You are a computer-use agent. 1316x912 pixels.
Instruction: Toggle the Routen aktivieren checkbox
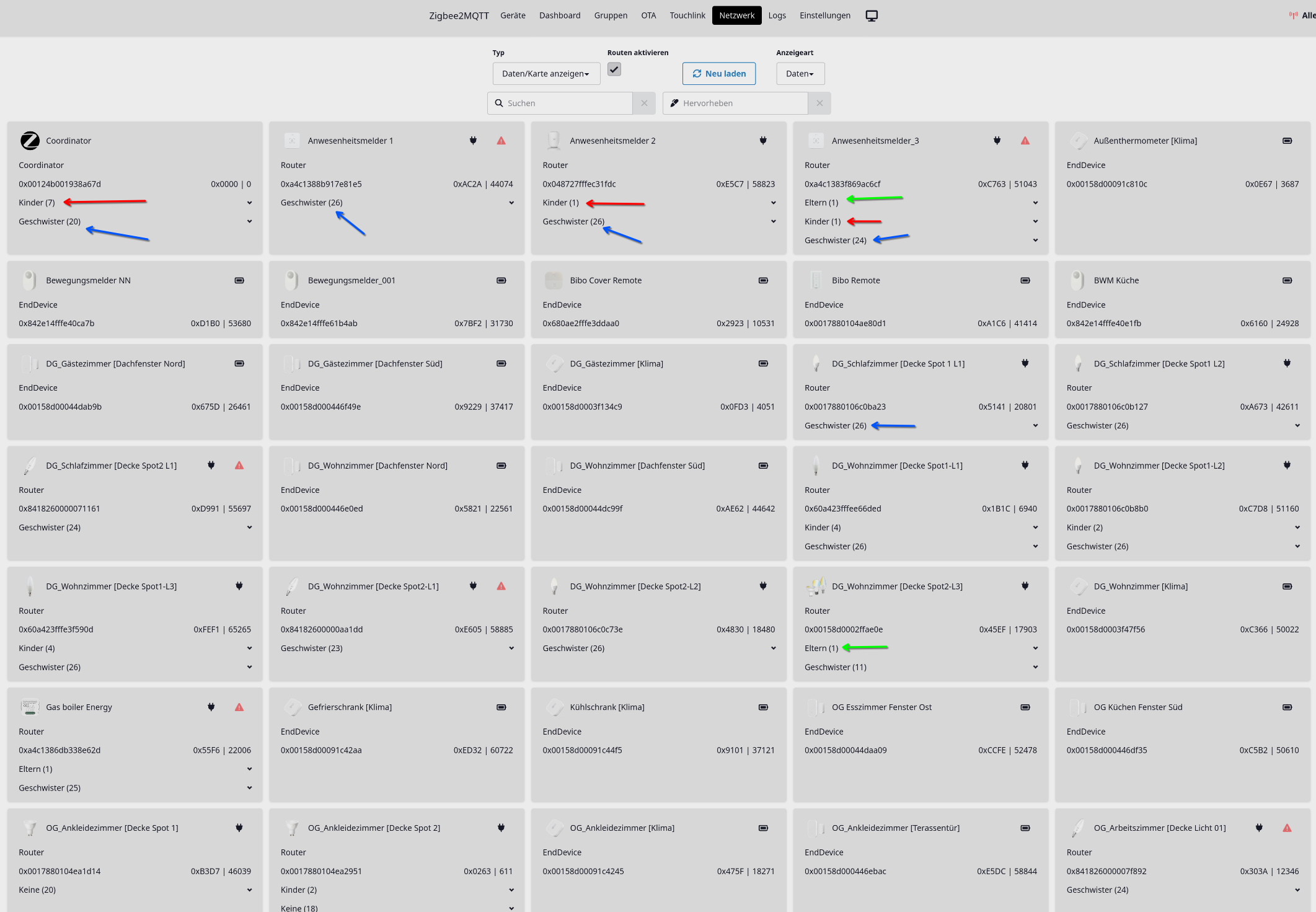point(614,69)
